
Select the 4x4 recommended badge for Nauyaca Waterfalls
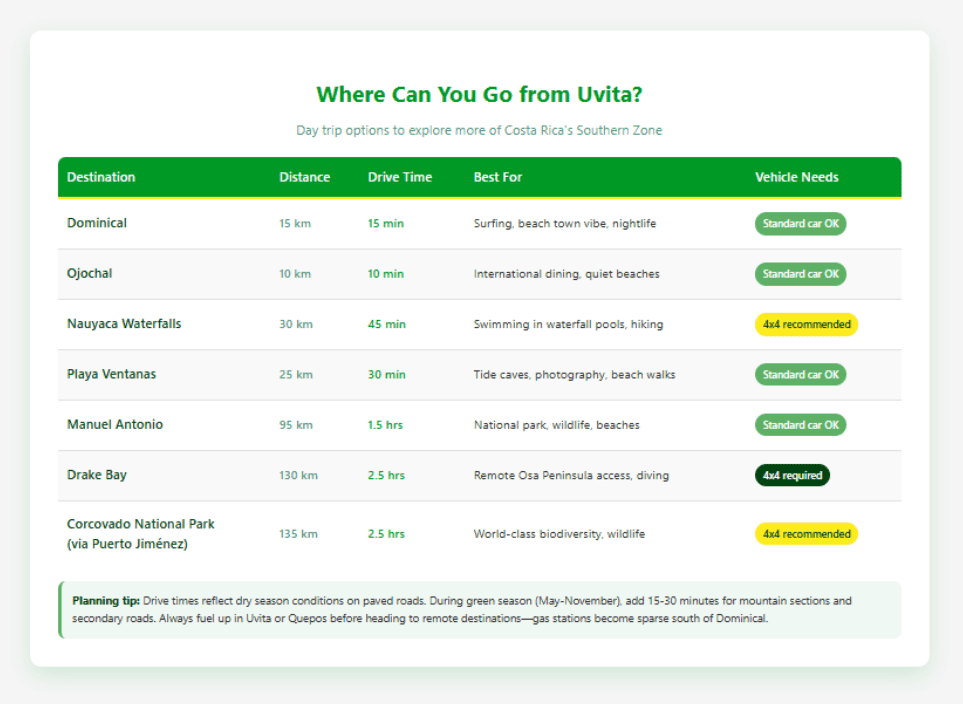806,324
